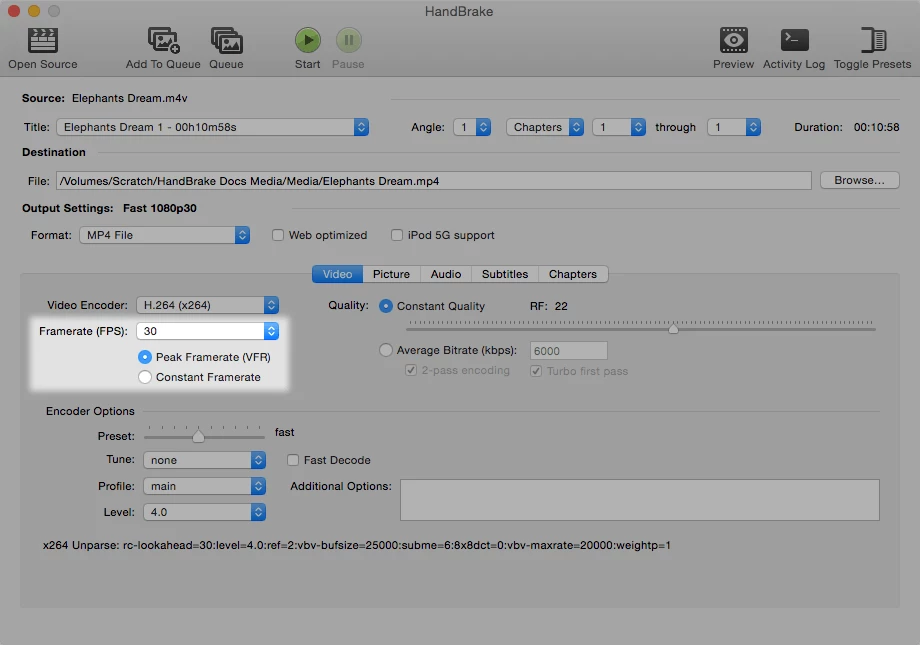Show the Activity Log terminal icon
The width and height of the screenshot is (920, 645).
tap(794, 40)
